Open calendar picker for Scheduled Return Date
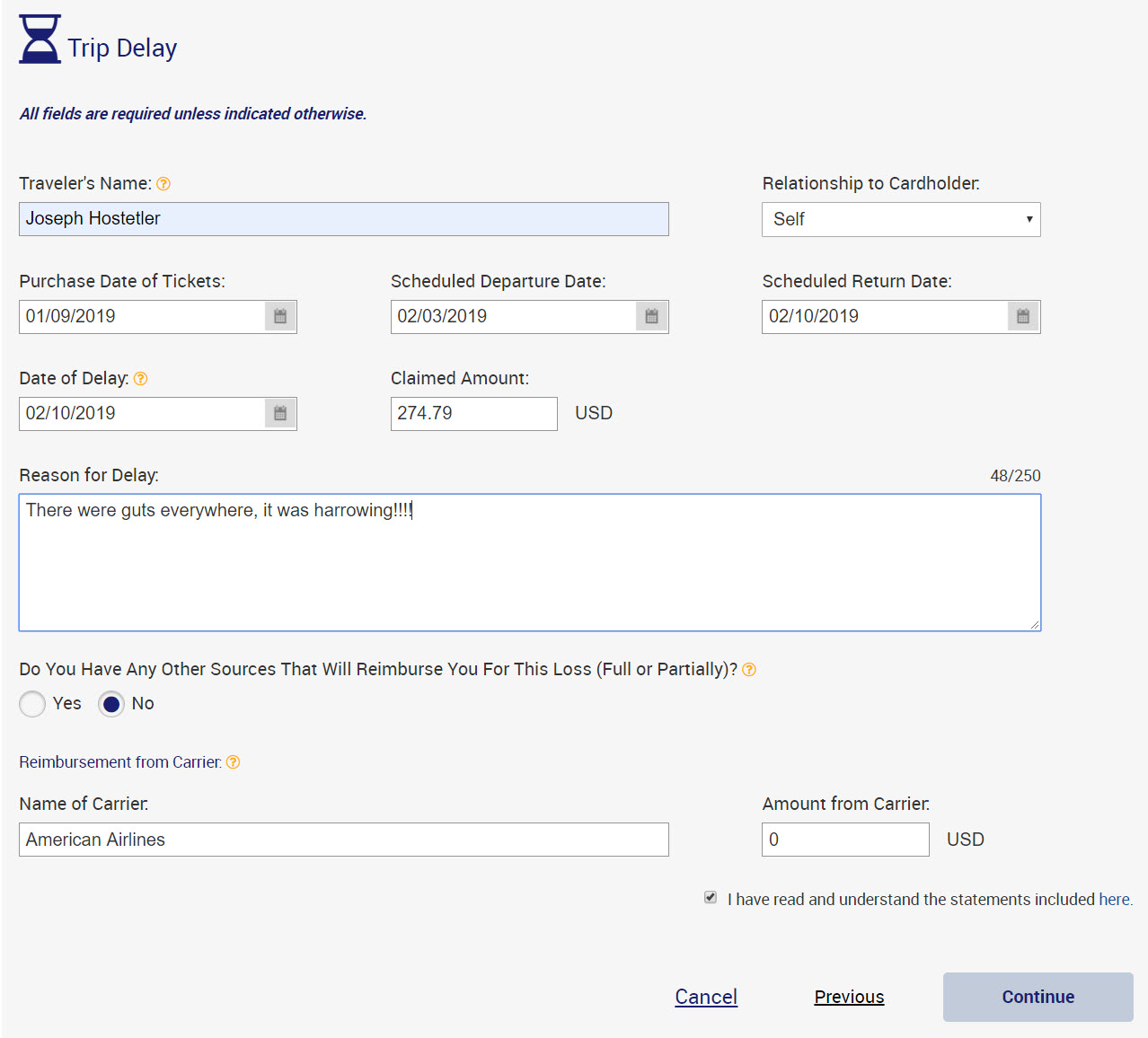1148x1038 pixels. (x=1022, y=316)
